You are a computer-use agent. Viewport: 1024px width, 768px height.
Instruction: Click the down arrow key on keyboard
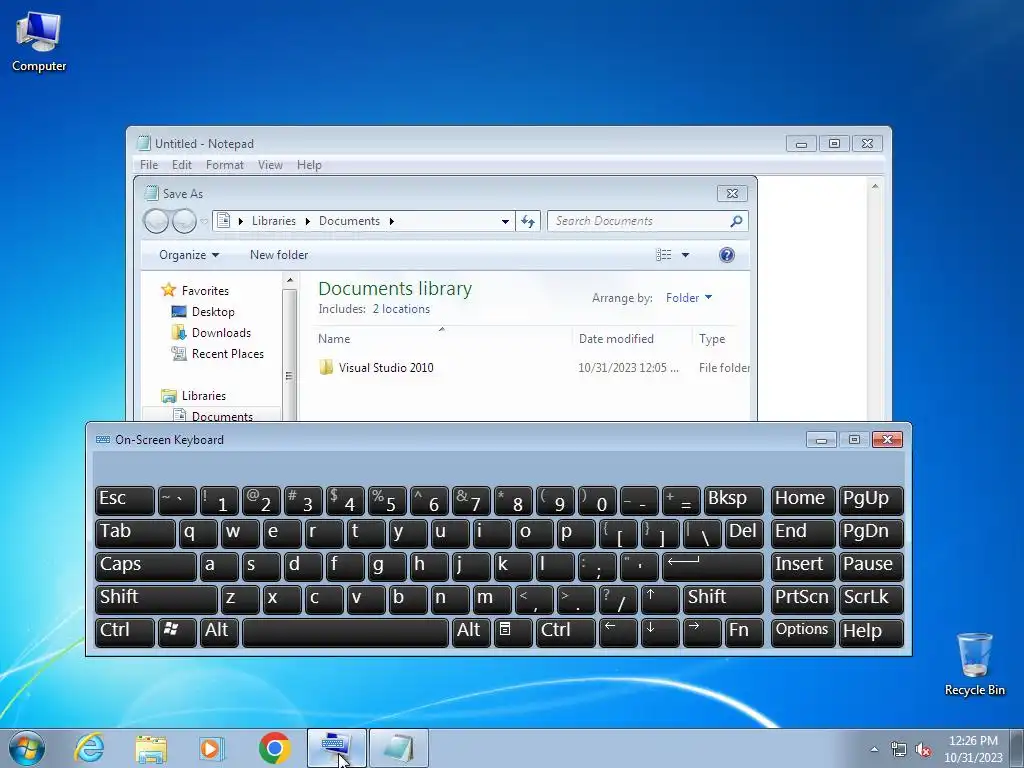(660, 632)
